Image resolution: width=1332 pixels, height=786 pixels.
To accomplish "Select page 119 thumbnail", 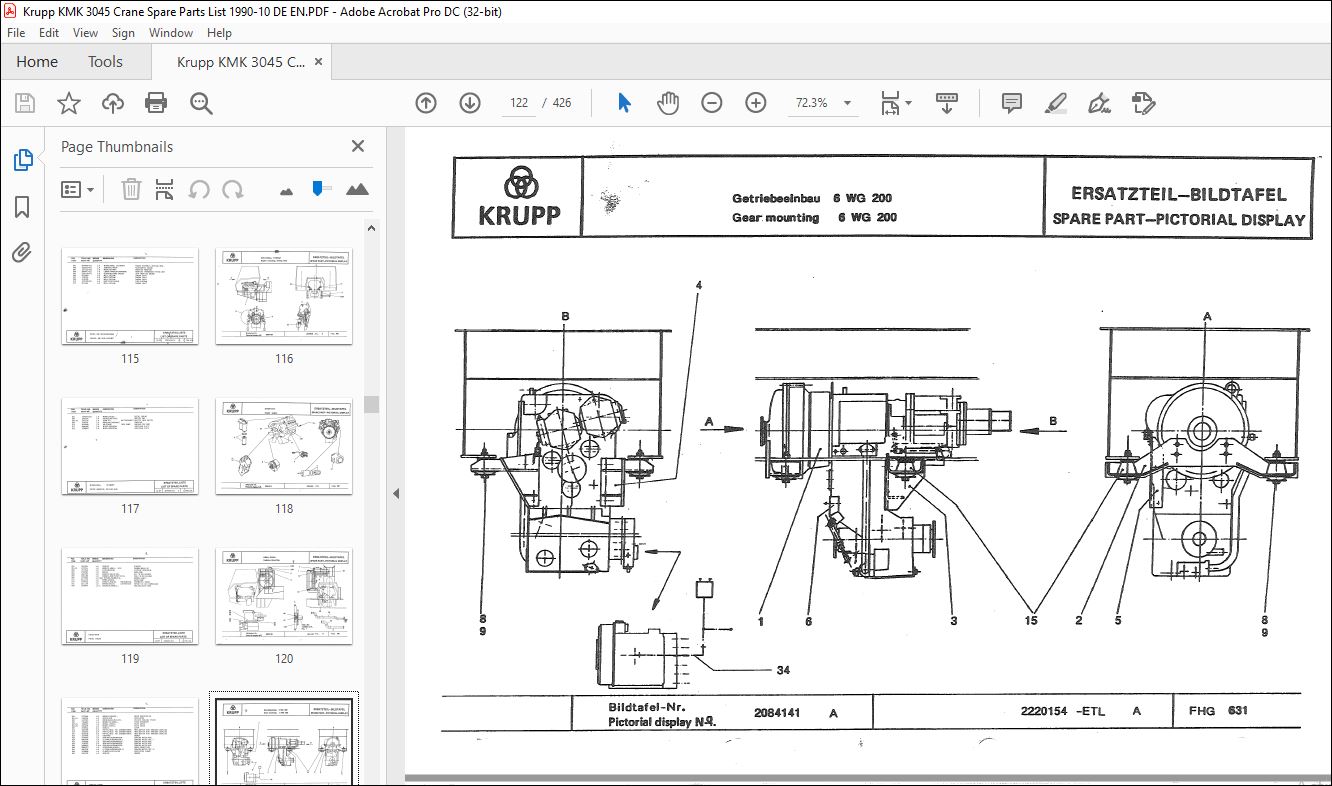I will pyautogui.click(x=130, y=597).
